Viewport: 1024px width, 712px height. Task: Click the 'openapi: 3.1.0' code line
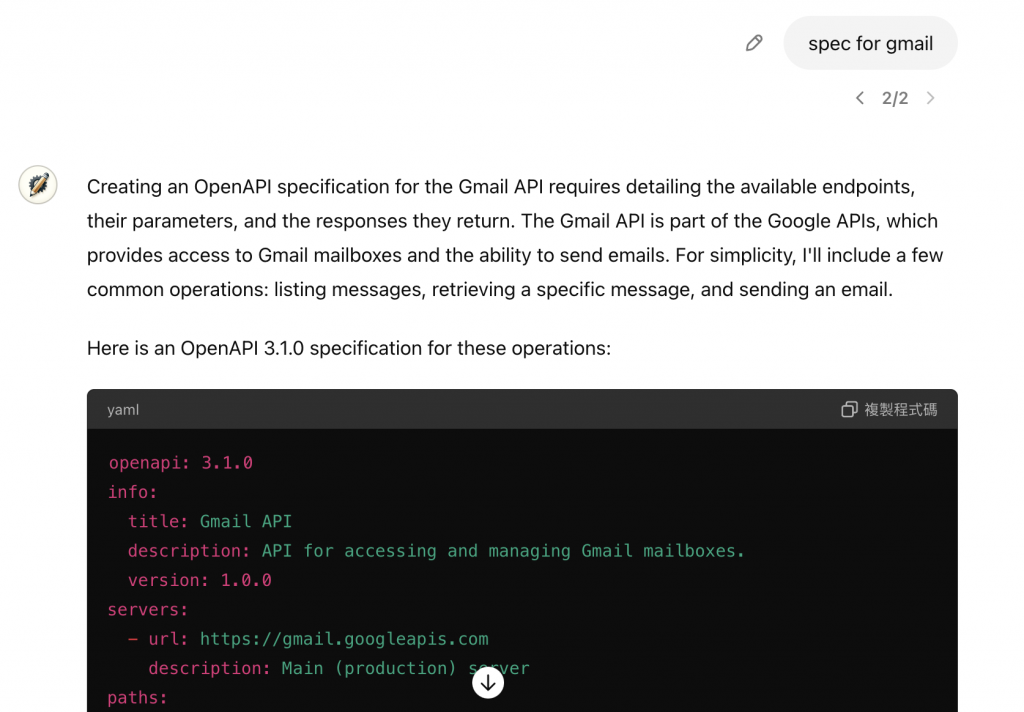coord(181,462)
